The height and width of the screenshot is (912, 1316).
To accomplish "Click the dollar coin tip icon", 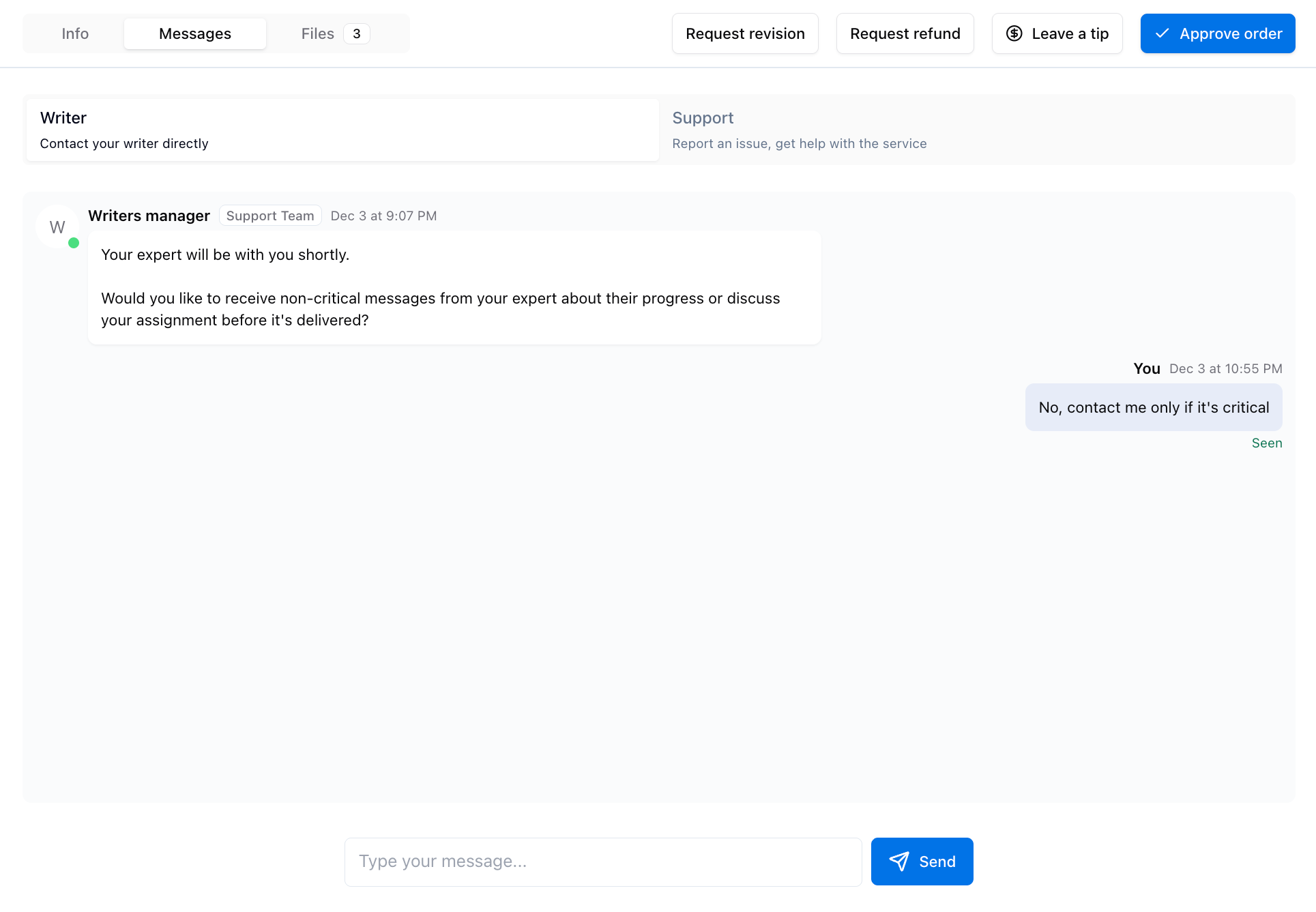I will click(x=1014, y=33).
